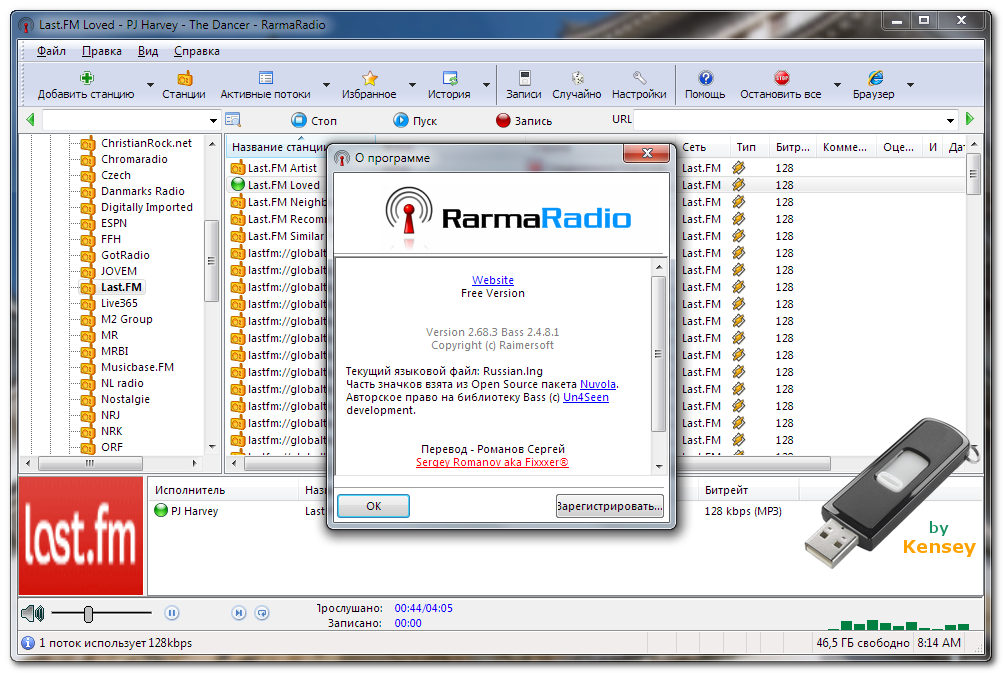Select Digitally Imported in station tree
This screenshot has height=673, width=1003.
[146, 207]
